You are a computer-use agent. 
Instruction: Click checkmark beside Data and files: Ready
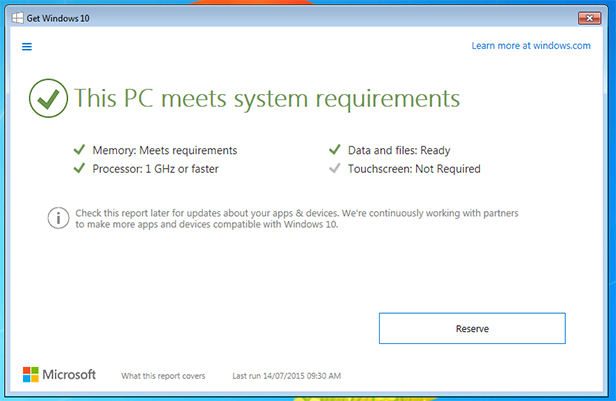tap(335, 150)
